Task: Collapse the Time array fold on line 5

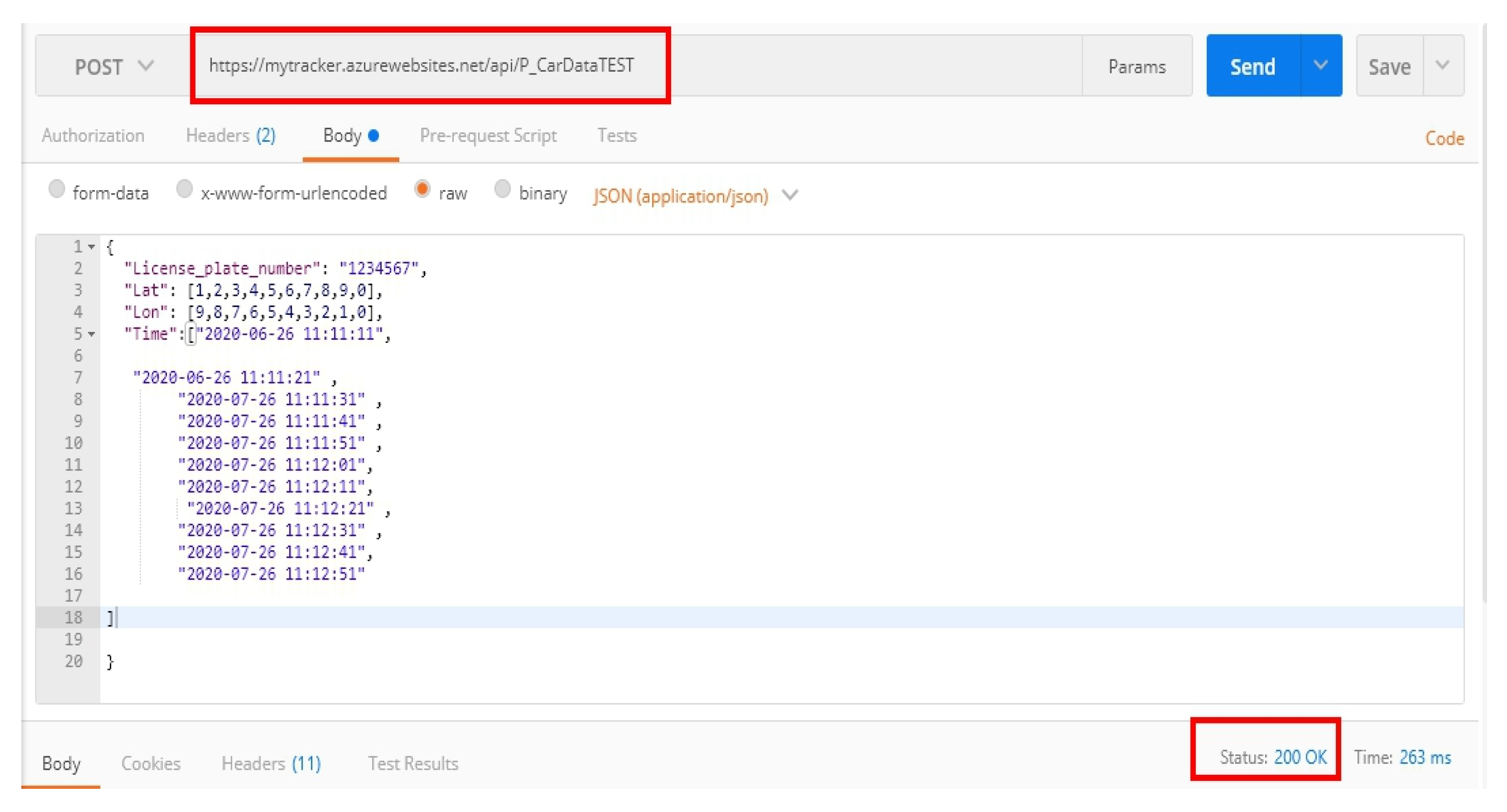Action: click(x=91, y=335)
